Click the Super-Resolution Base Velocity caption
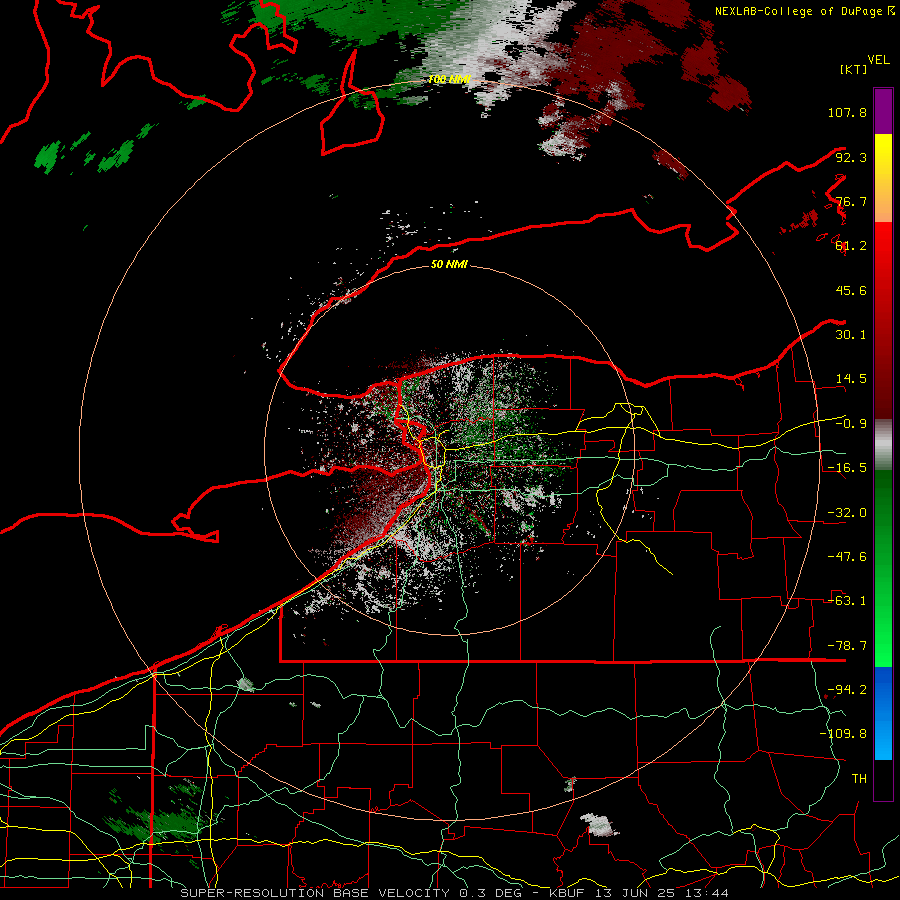 [x=455, y=893]
